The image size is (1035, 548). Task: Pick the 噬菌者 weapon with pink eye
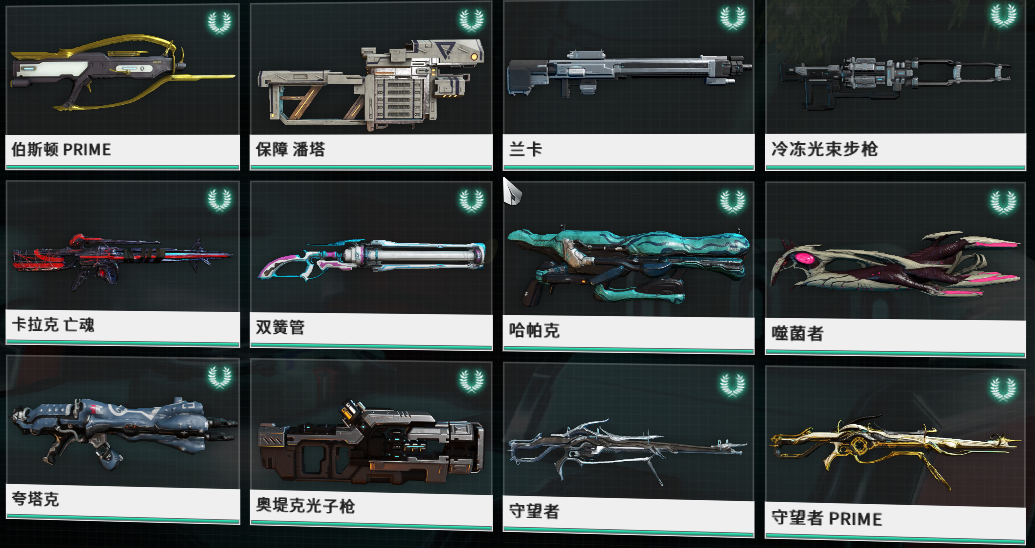[x=896, y=264]
